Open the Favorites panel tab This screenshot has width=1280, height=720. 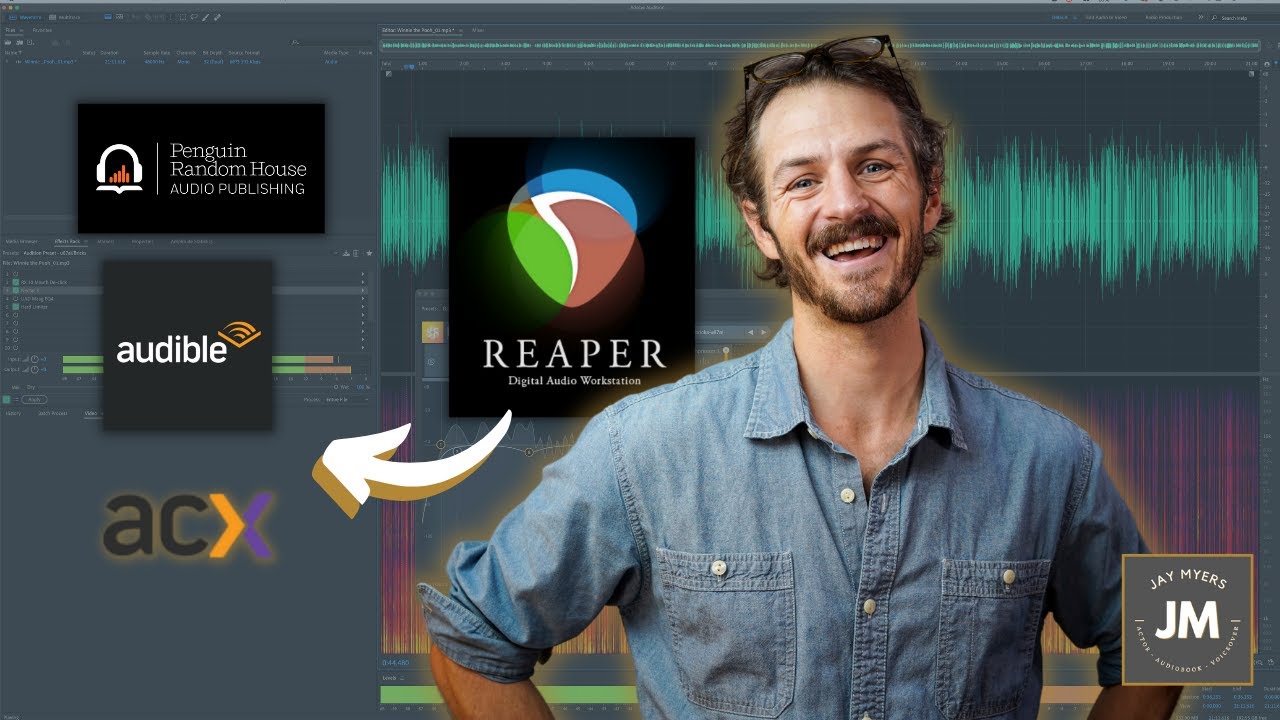click(42, 30)
